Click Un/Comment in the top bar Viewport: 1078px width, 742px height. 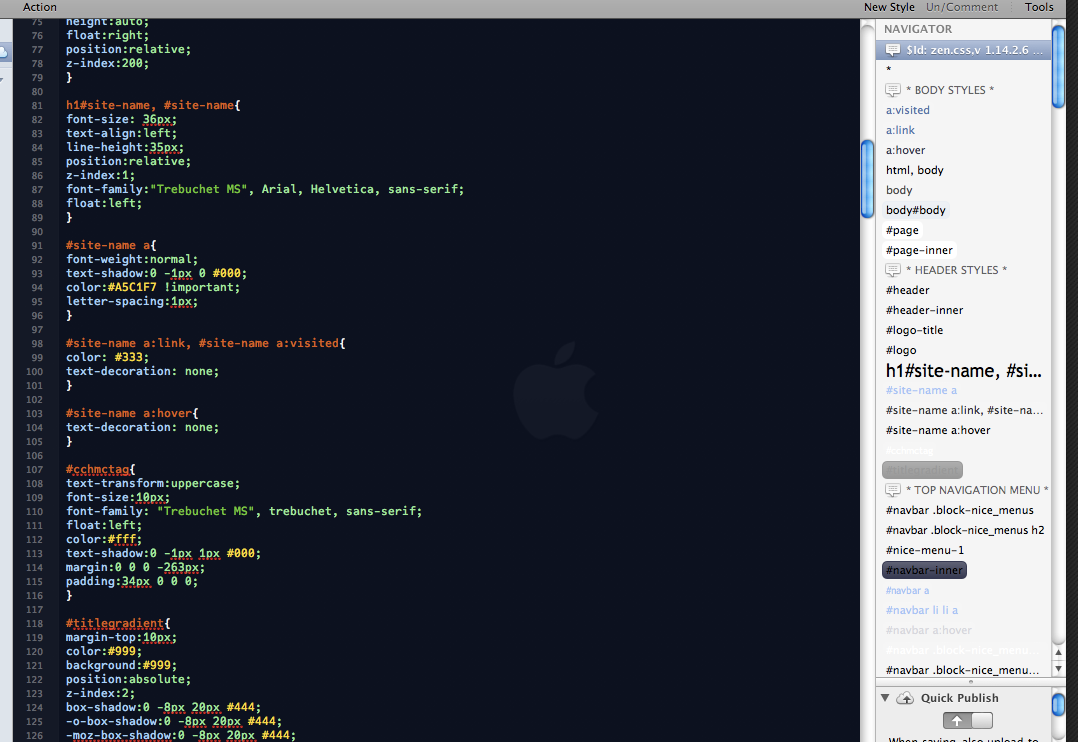point(961,7)
